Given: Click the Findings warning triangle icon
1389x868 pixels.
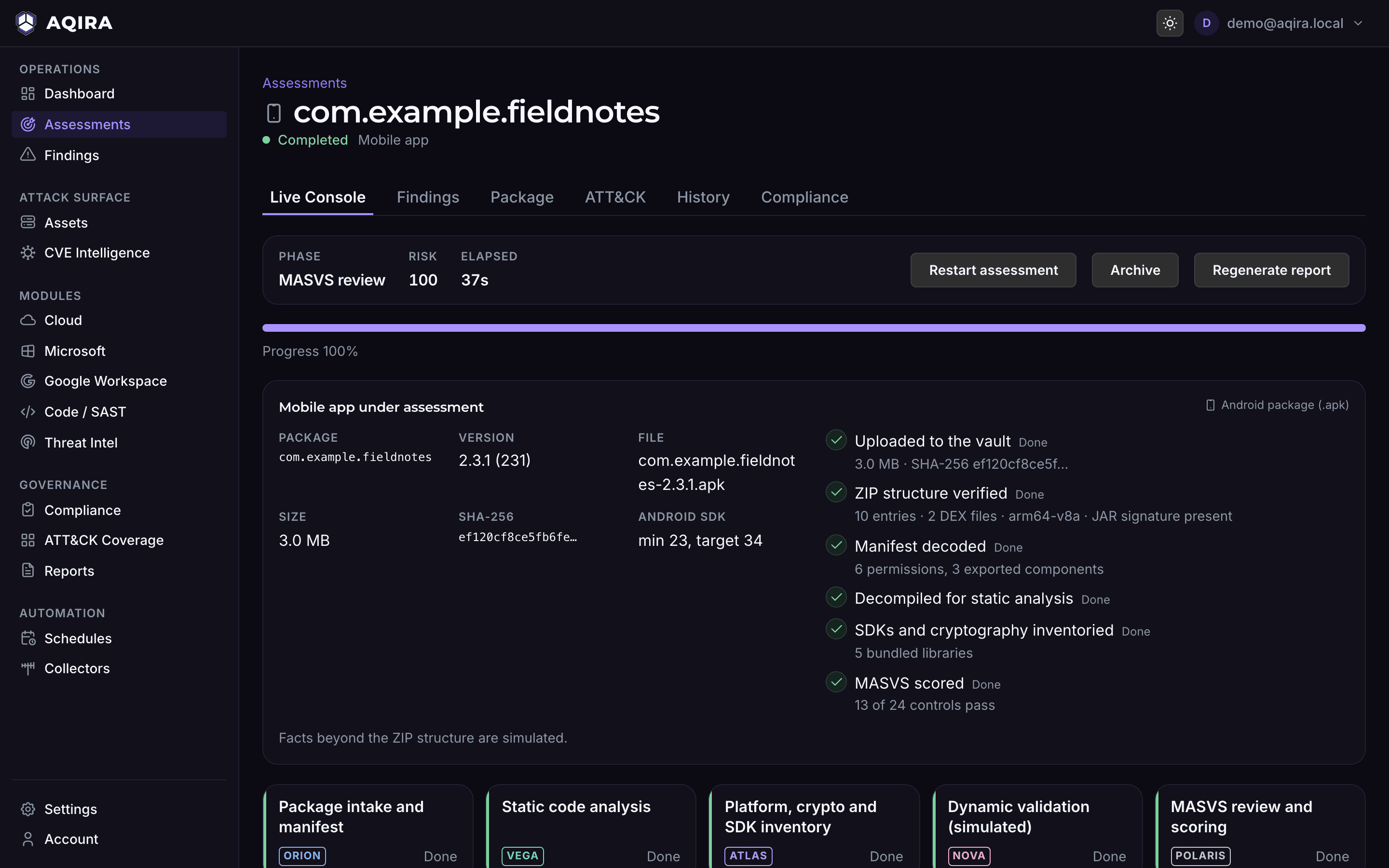Looking at the screenshot, I should [x=27, y=155].
